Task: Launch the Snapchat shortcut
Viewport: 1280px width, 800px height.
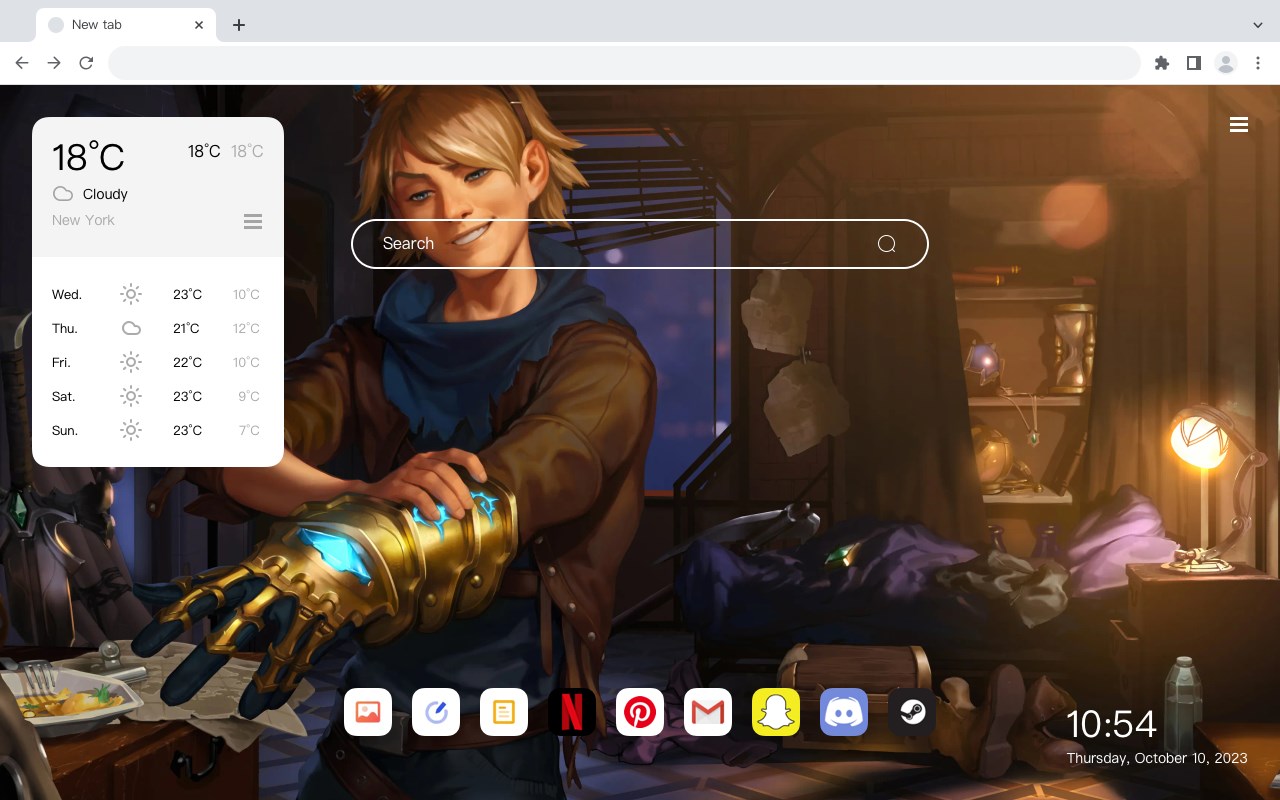Action: point(776,712)
